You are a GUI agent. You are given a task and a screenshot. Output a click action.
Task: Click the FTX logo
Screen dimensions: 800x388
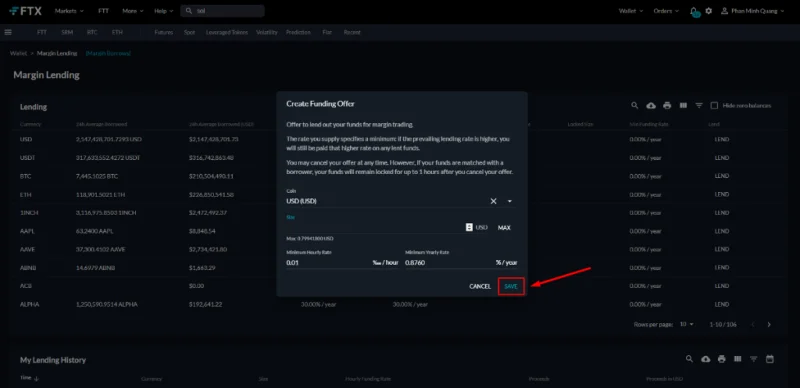point(26,11)
